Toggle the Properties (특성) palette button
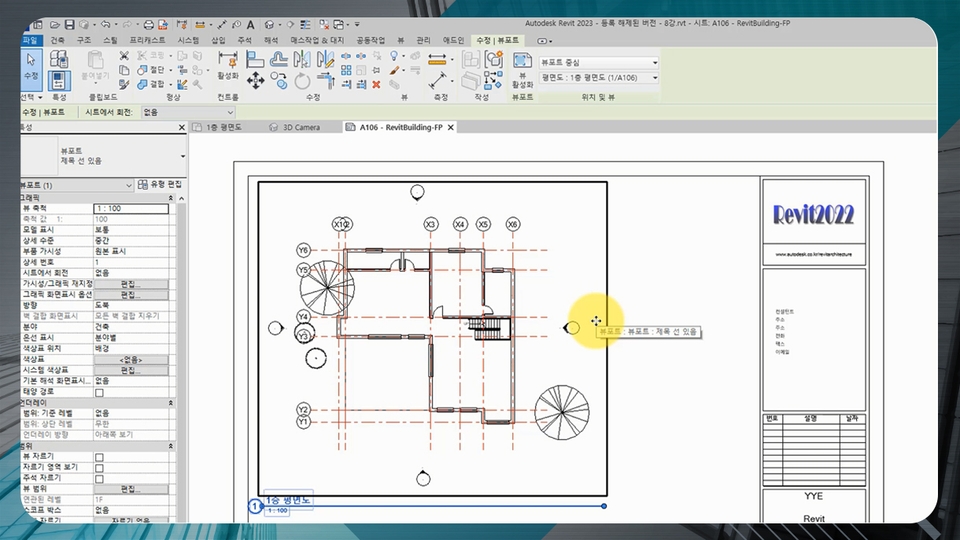Viewport: 960px width, 540px height. [59, 80]
